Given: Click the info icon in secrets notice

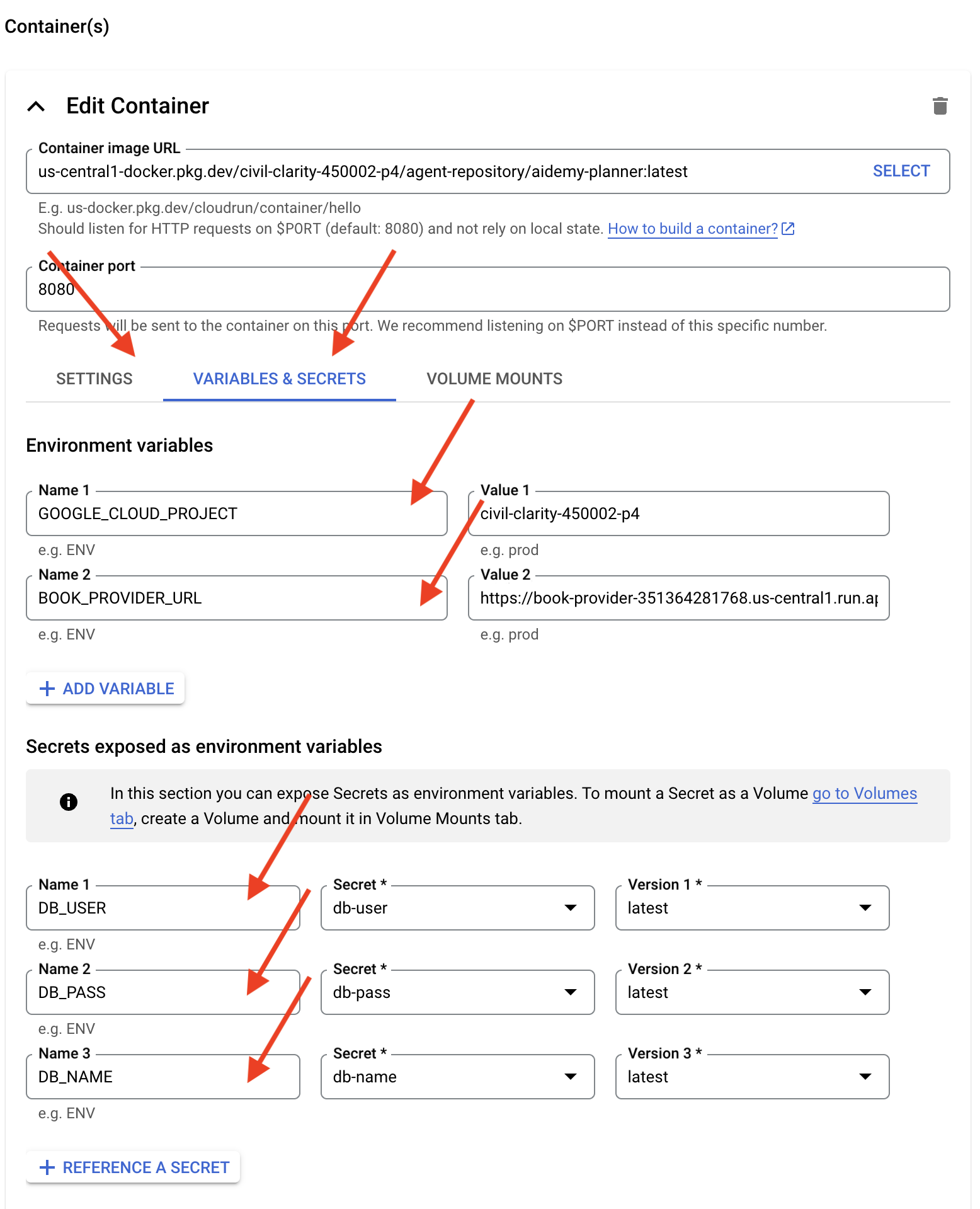Looking at the screenshot, I should click(69, 801).
